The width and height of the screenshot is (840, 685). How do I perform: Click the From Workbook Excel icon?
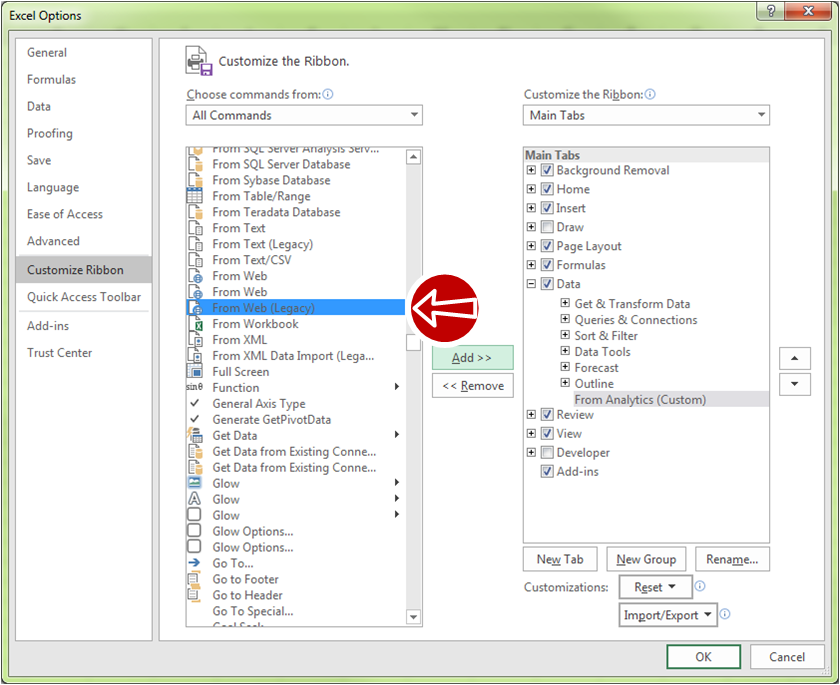pyautogui.click(x=195, y=324)
